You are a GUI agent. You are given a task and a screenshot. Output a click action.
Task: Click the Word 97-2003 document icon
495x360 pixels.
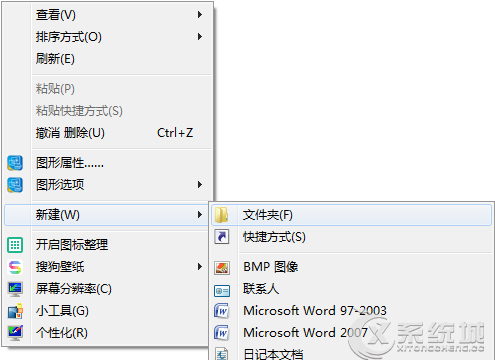pos(222,311)
